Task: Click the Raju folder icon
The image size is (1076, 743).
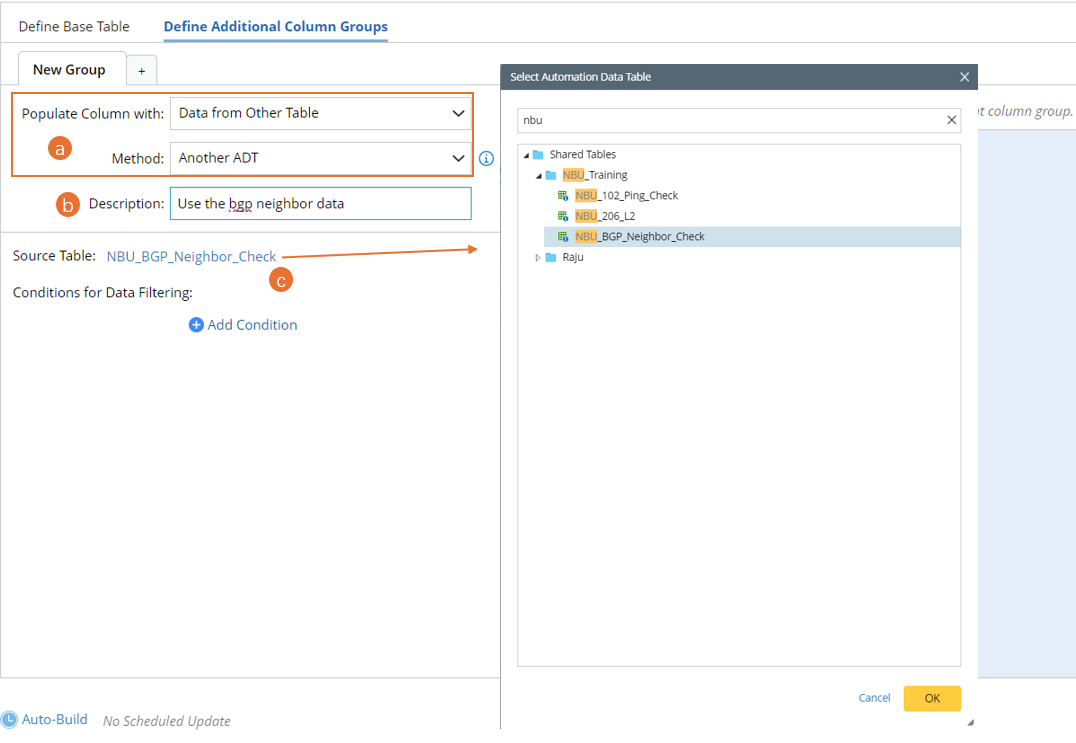Action: (x=551, y=257)
